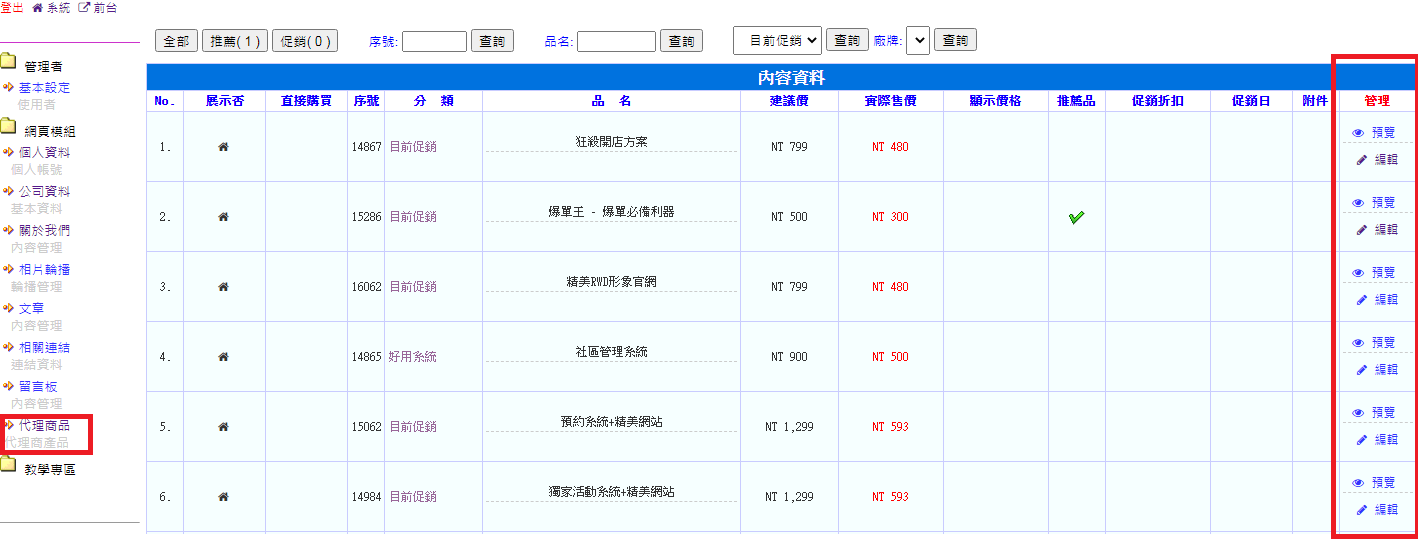Click product name 預約系統+精美網站
This screenshot has height=552, width=1418.
tap(611, 422)
